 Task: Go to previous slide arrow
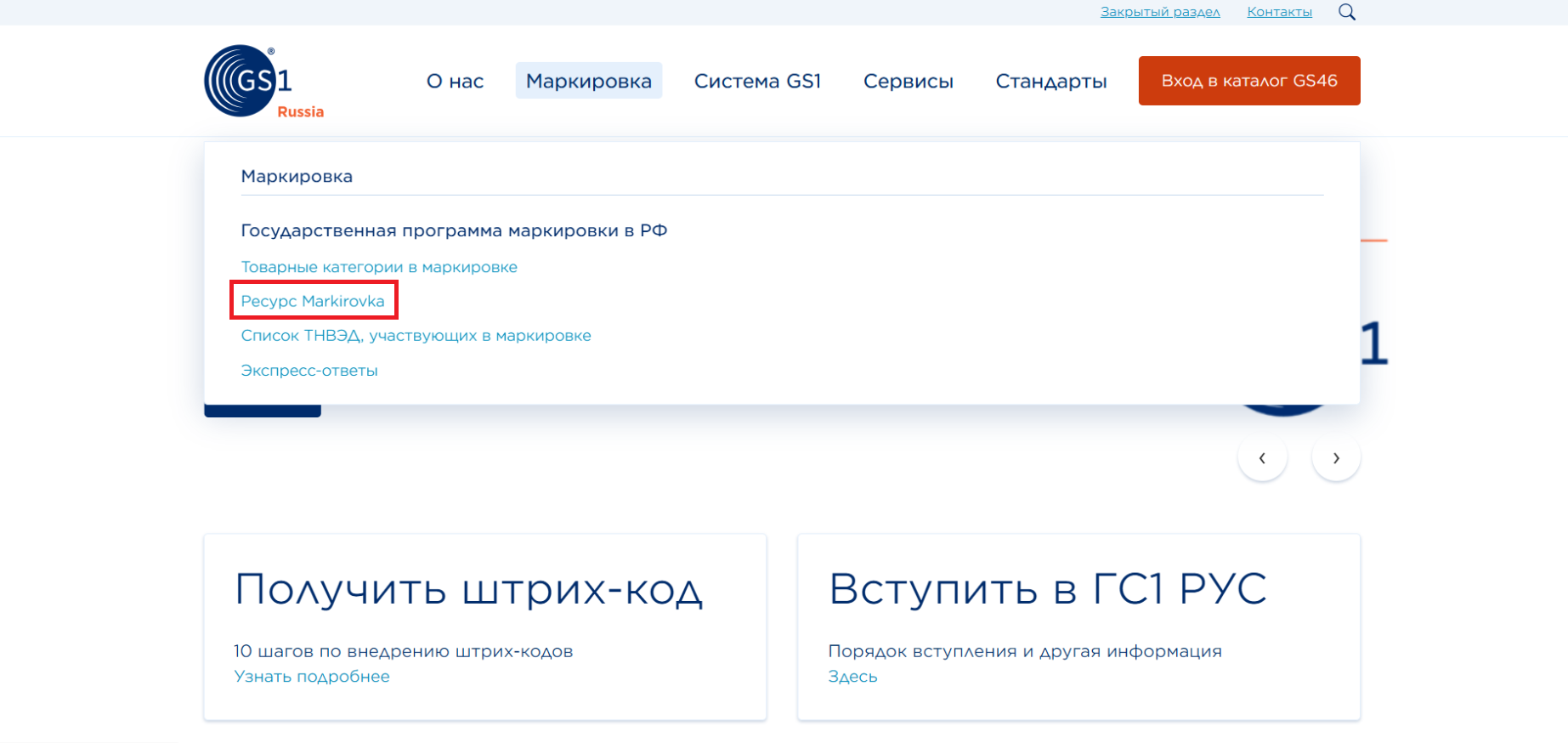[1262, 458]
